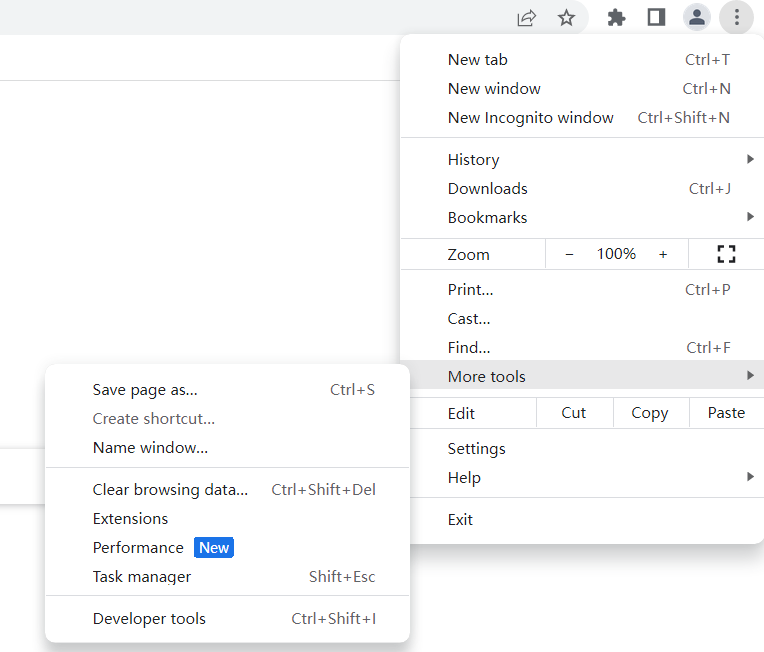
Task: Click the Paste button in Edit row
Action: [x=726, y=413]
